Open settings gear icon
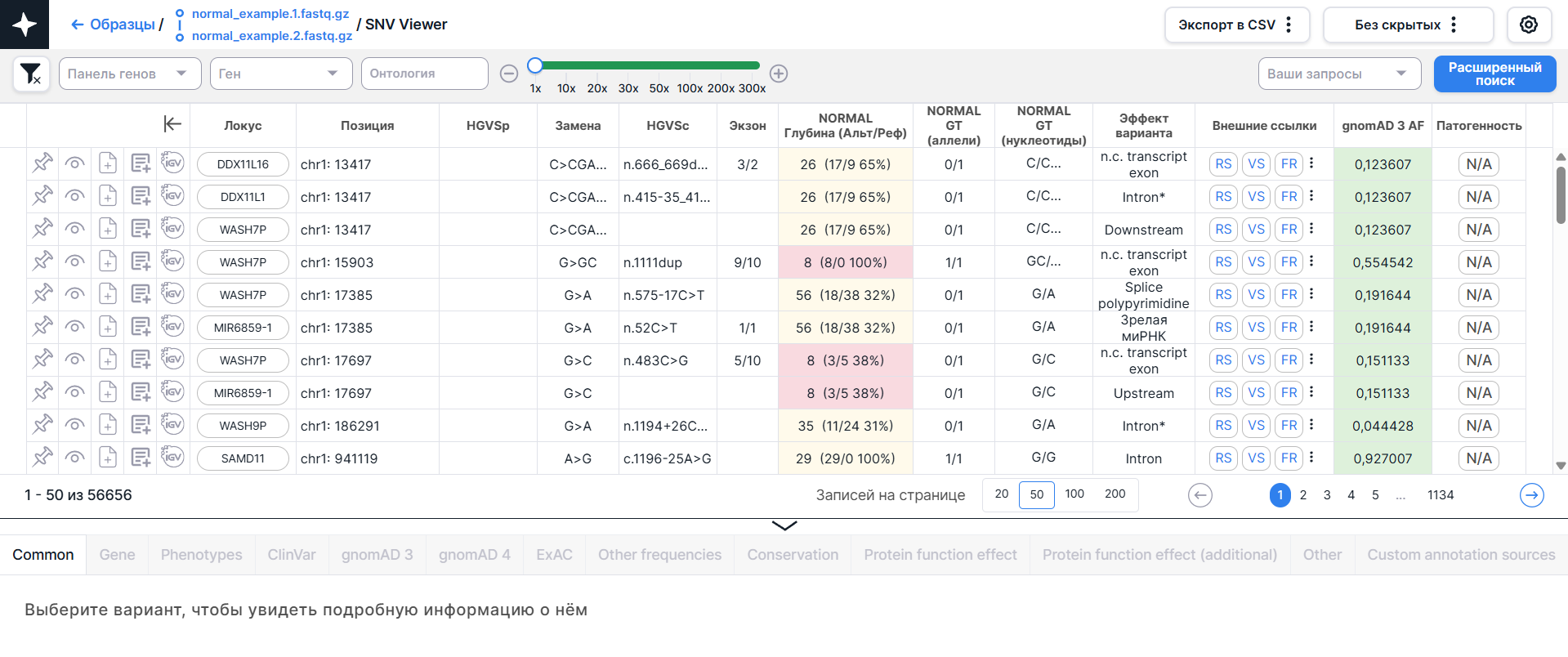This screenshot has height=657, width=1568. point(1529,25)
